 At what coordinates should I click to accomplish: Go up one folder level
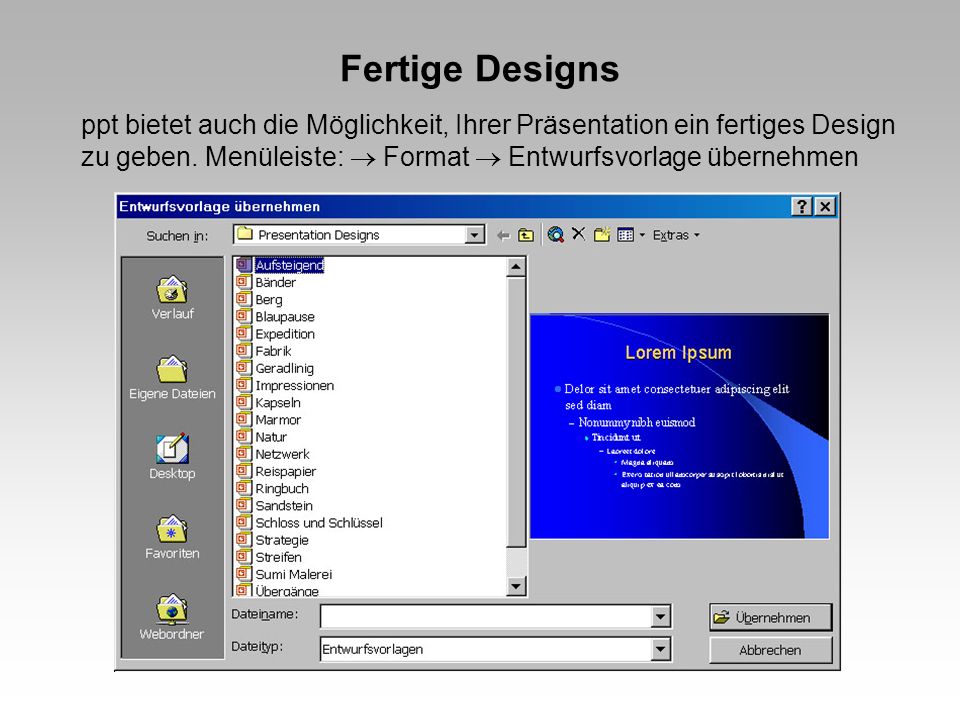click(x=526, y=235)
